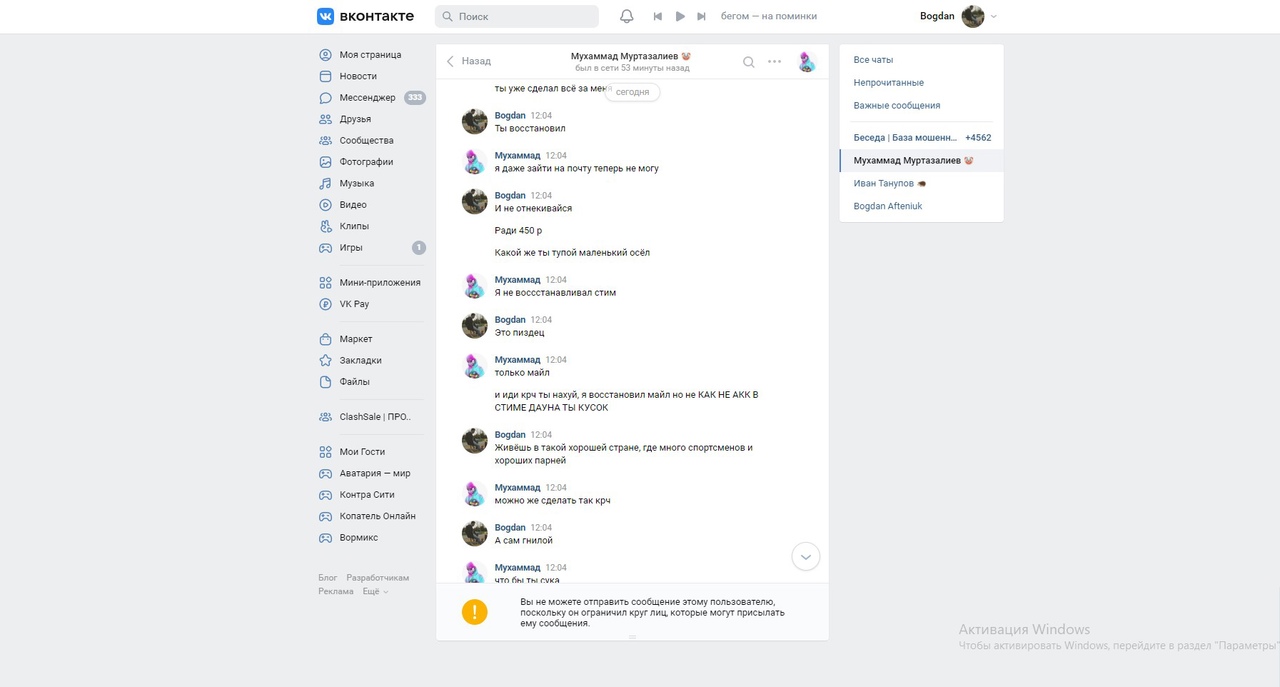Click the notifications bell icon
1280x687 pixels.
[627, 16]
